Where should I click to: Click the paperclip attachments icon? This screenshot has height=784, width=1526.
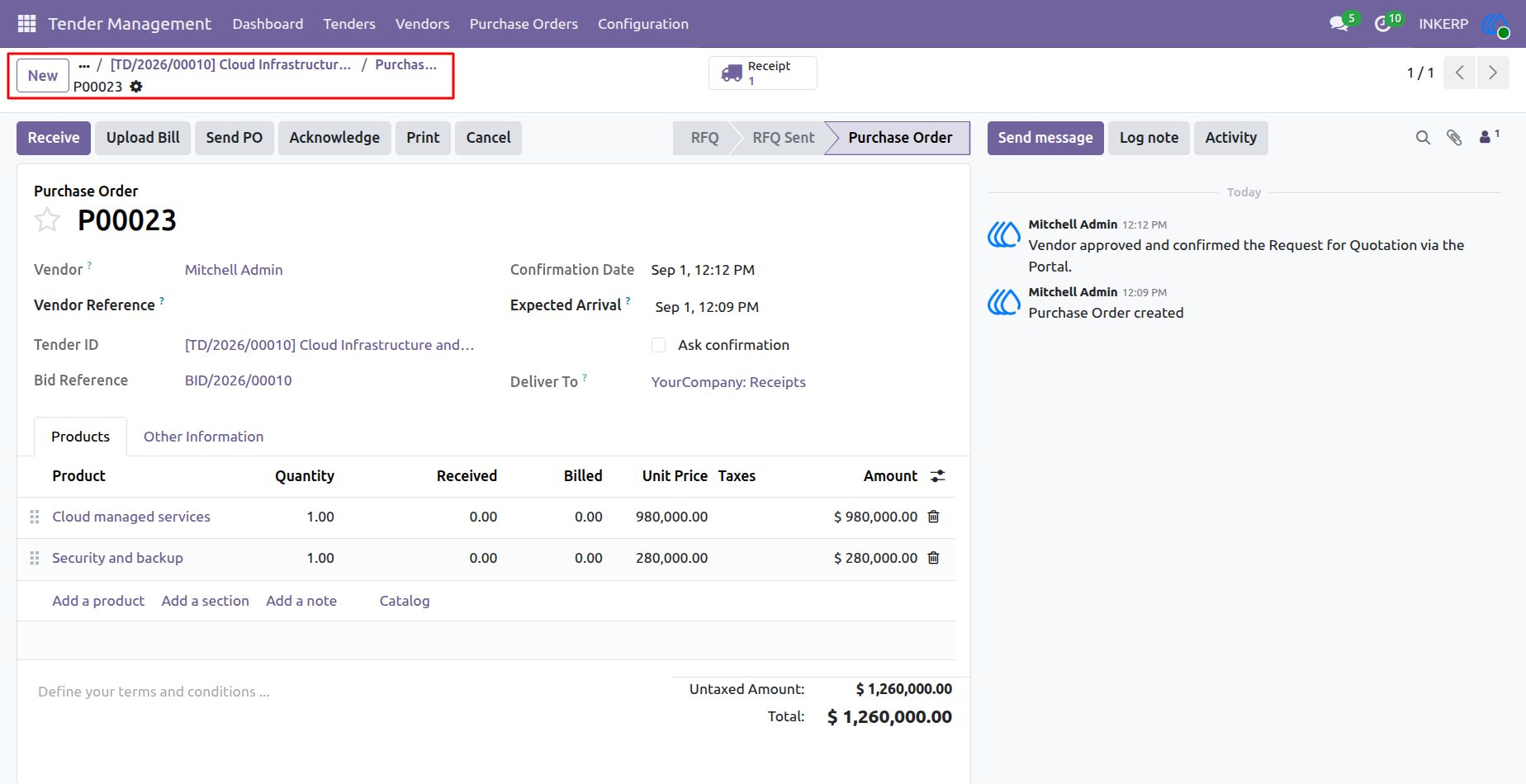(x=1454, y=138)
